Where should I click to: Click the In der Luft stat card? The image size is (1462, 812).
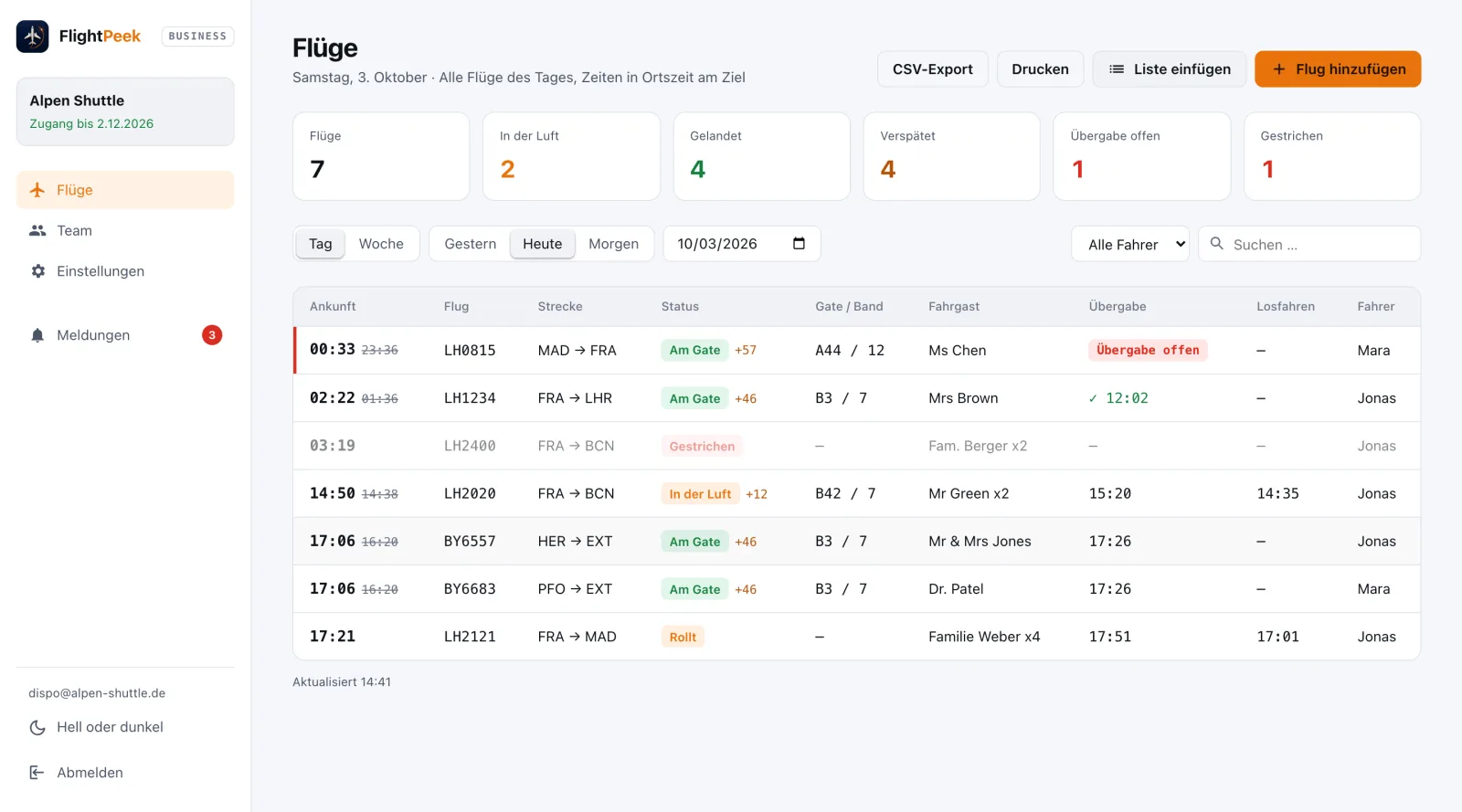click(x=571, y=156)
